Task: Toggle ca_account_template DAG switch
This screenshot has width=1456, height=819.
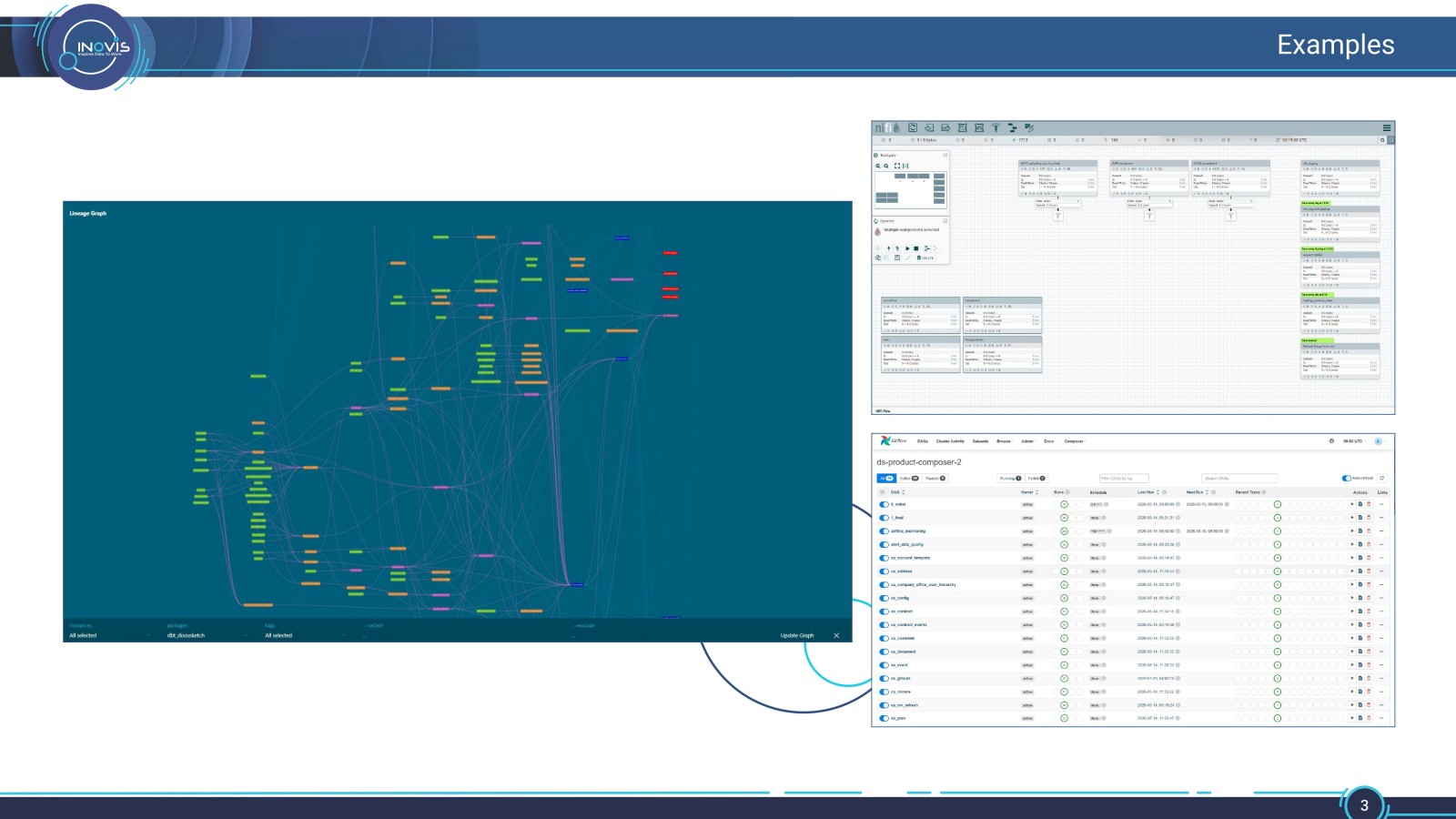Action: pos(884,558)
